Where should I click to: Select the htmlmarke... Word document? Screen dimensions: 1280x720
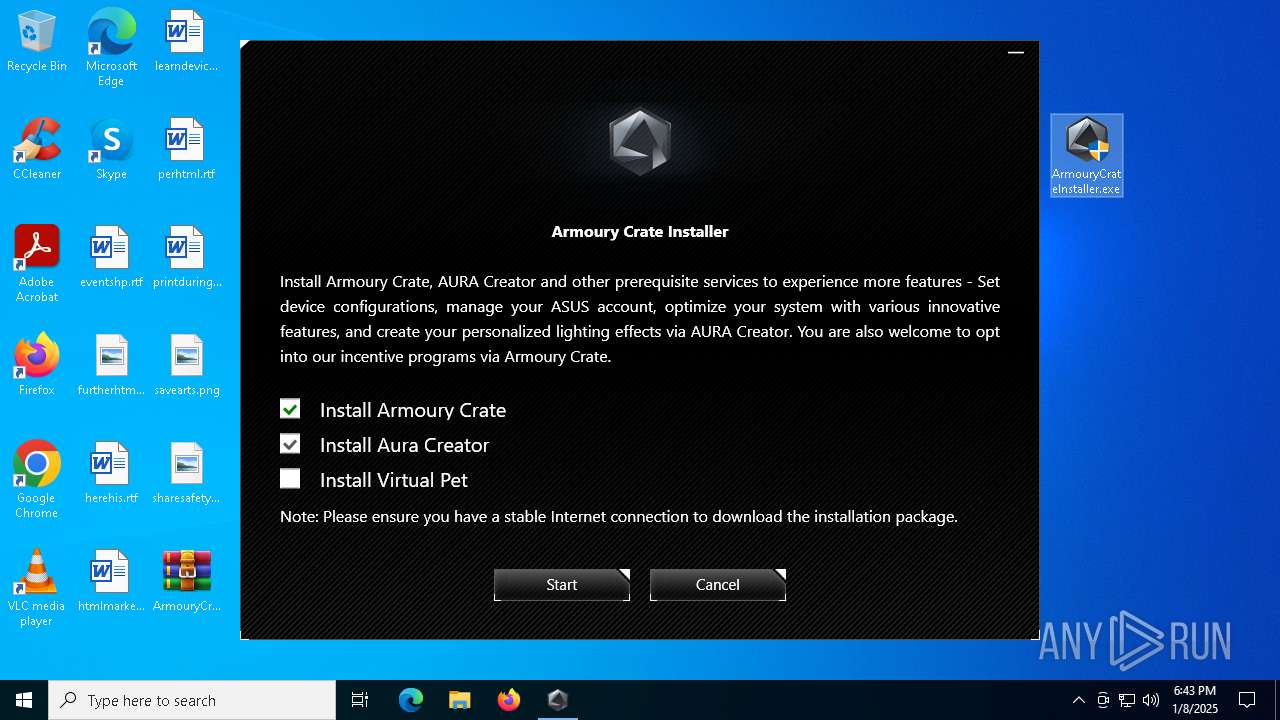tap(111, 582)
